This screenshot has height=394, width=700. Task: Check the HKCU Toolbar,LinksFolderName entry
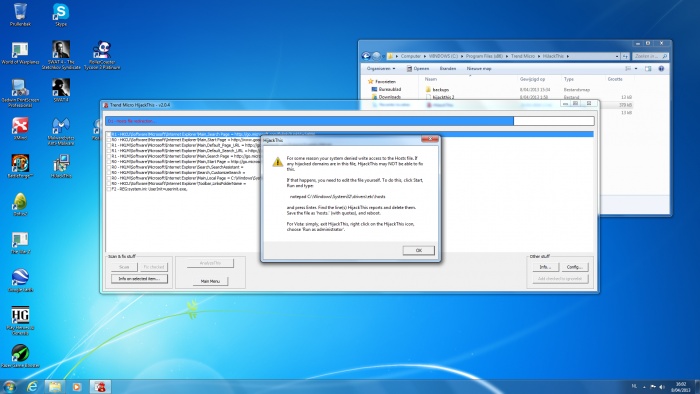click(x=108, y=183)
